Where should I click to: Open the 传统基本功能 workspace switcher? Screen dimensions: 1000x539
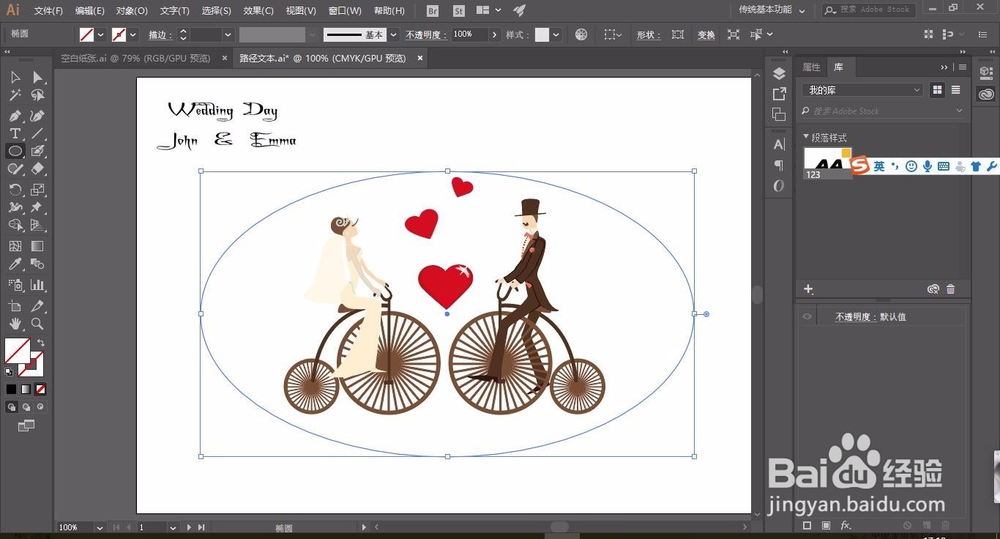[771, 10]
